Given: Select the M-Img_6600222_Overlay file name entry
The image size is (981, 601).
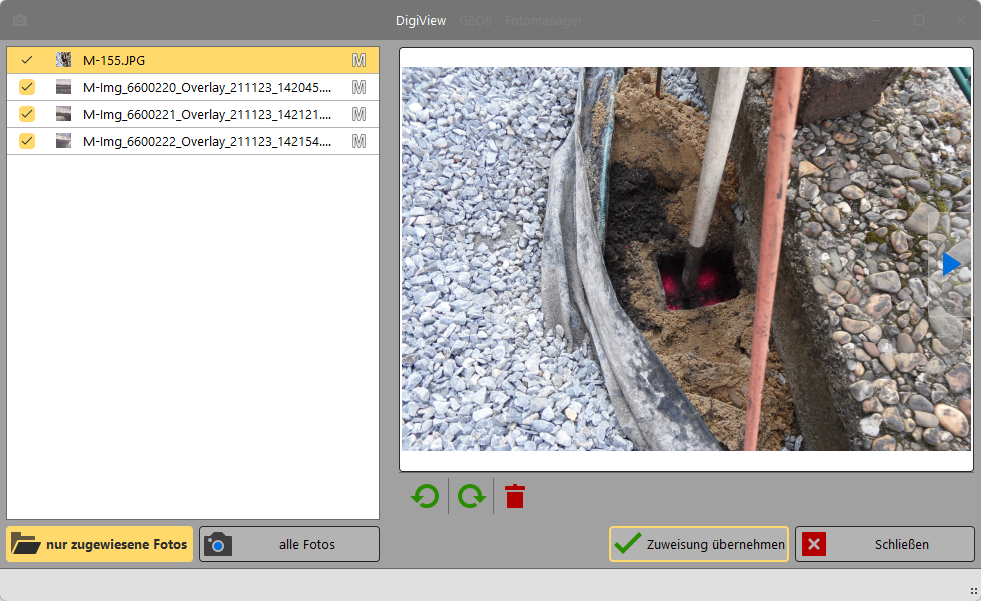Looking at the screenshot, I should click(x=207, y=141).
